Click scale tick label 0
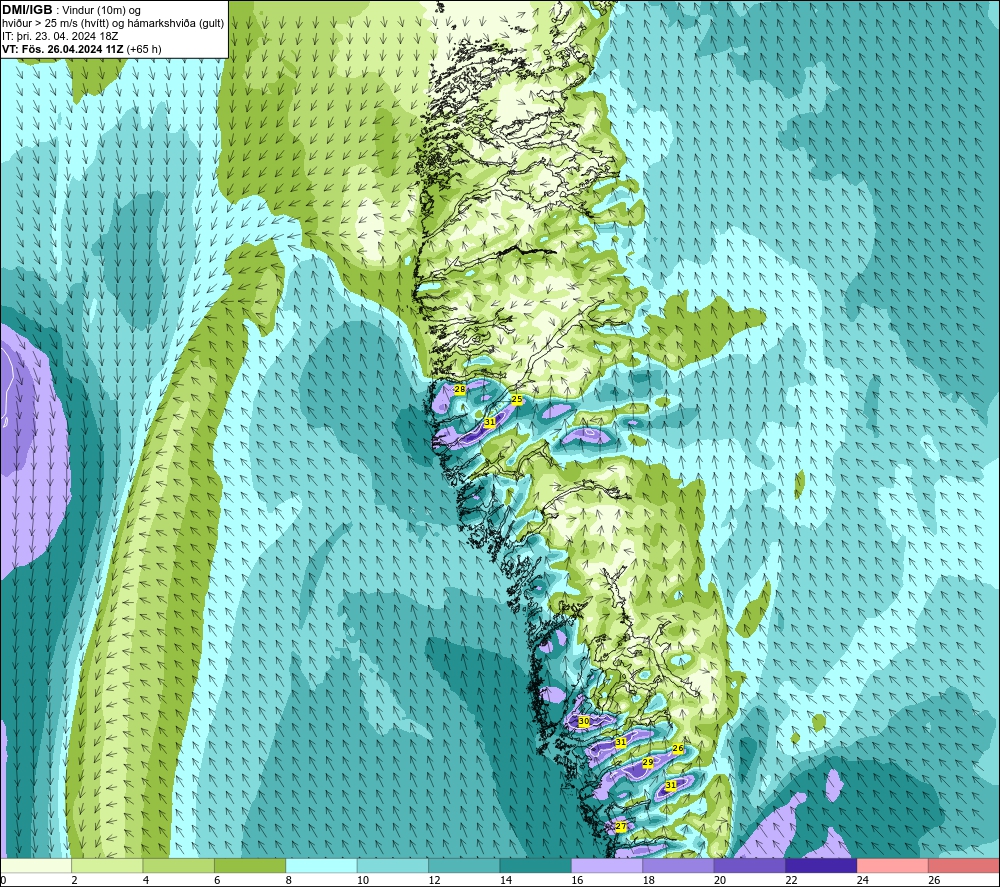1000x887 pixels. 3,880
